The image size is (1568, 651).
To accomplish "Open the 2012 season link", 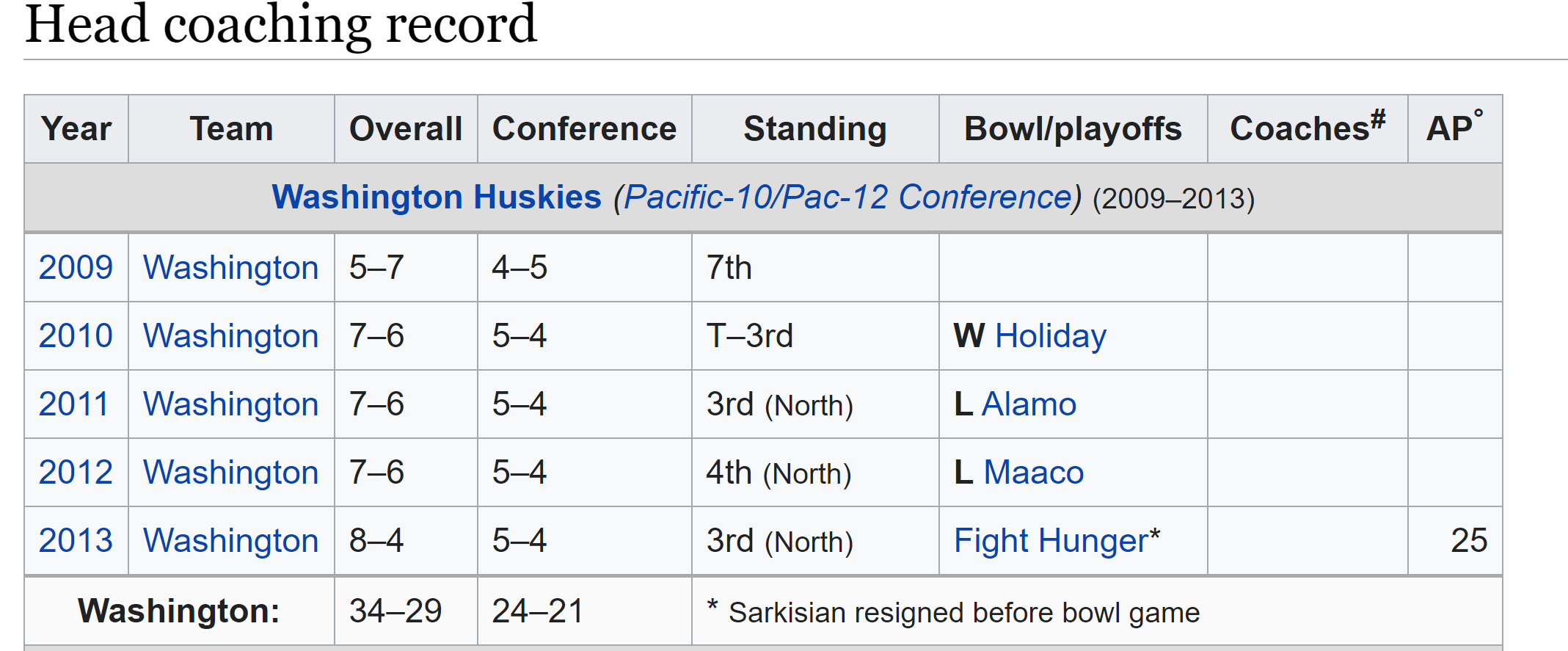I will click(76, 473).
